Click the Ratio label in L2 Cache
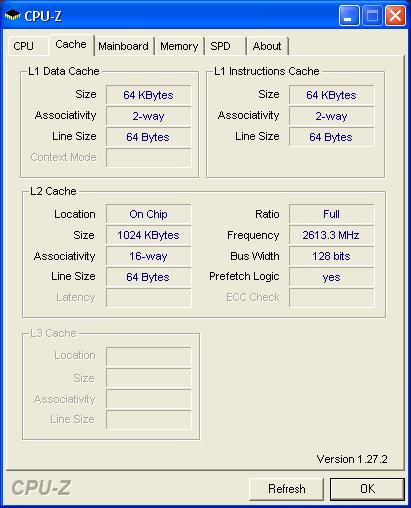The height and width of the screenshot is (508, 411). coord(267,214)
